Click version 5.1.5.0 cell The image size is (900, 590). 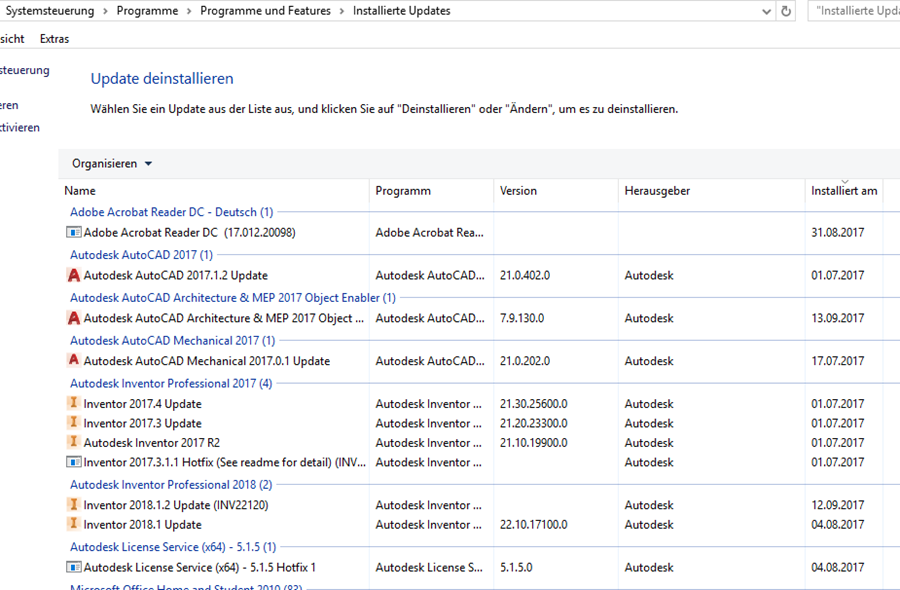point(516,567)
